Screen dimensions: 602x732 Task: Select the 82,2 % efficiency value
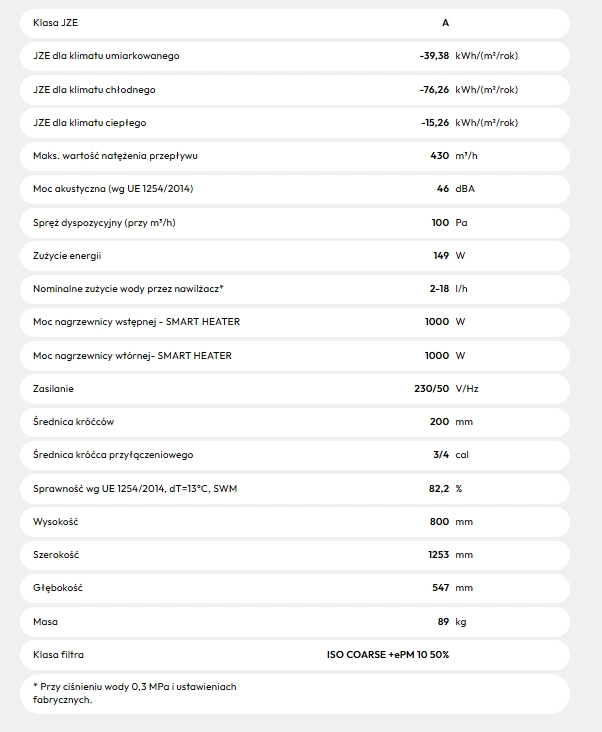tap(446, 488)
